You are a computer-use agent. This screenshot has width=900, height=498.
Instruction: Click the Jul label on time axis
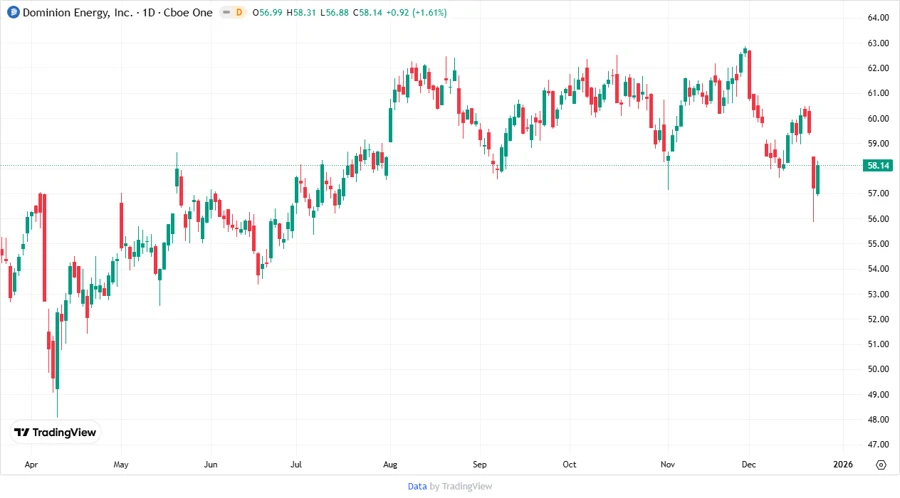coord(296,464)
